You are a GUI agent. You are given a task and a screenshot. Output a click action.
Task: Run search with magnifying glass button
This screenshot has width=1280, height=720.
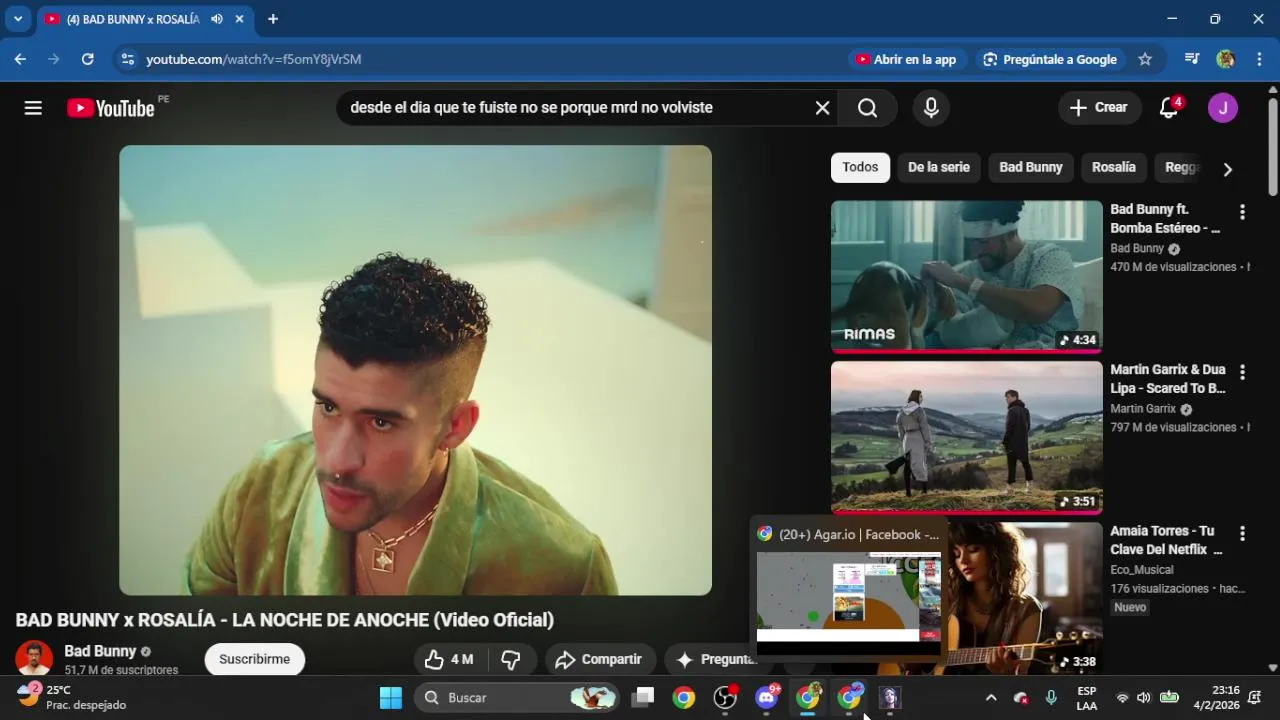[867, 108]
